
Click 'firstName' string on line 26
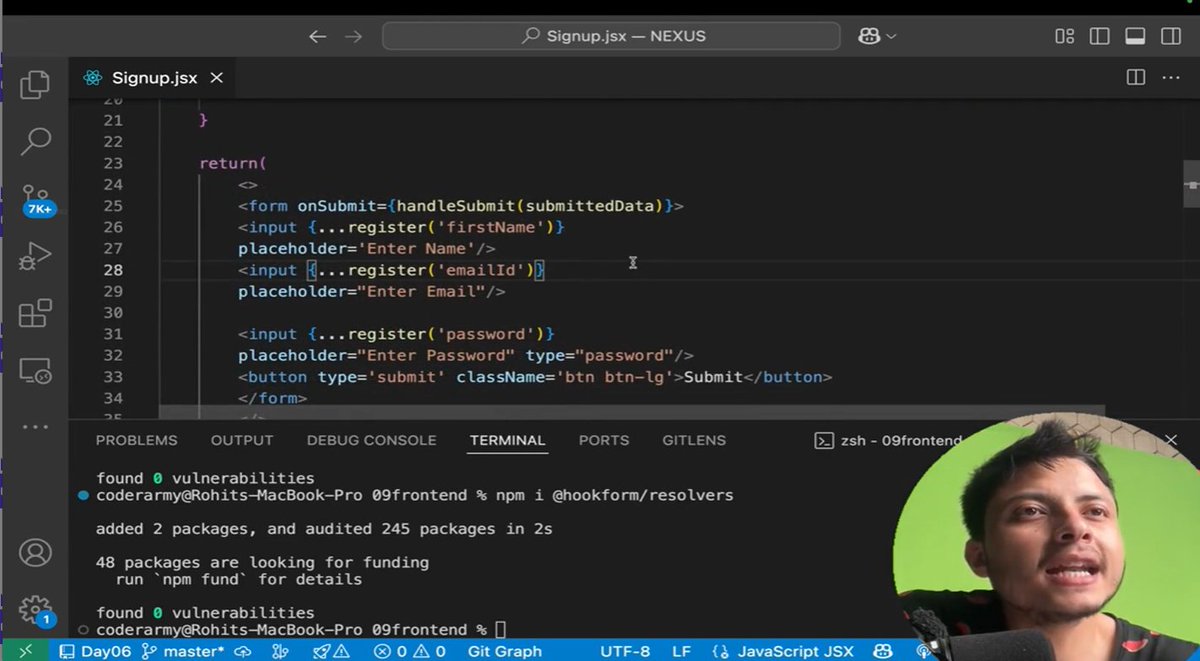(493, 227)
